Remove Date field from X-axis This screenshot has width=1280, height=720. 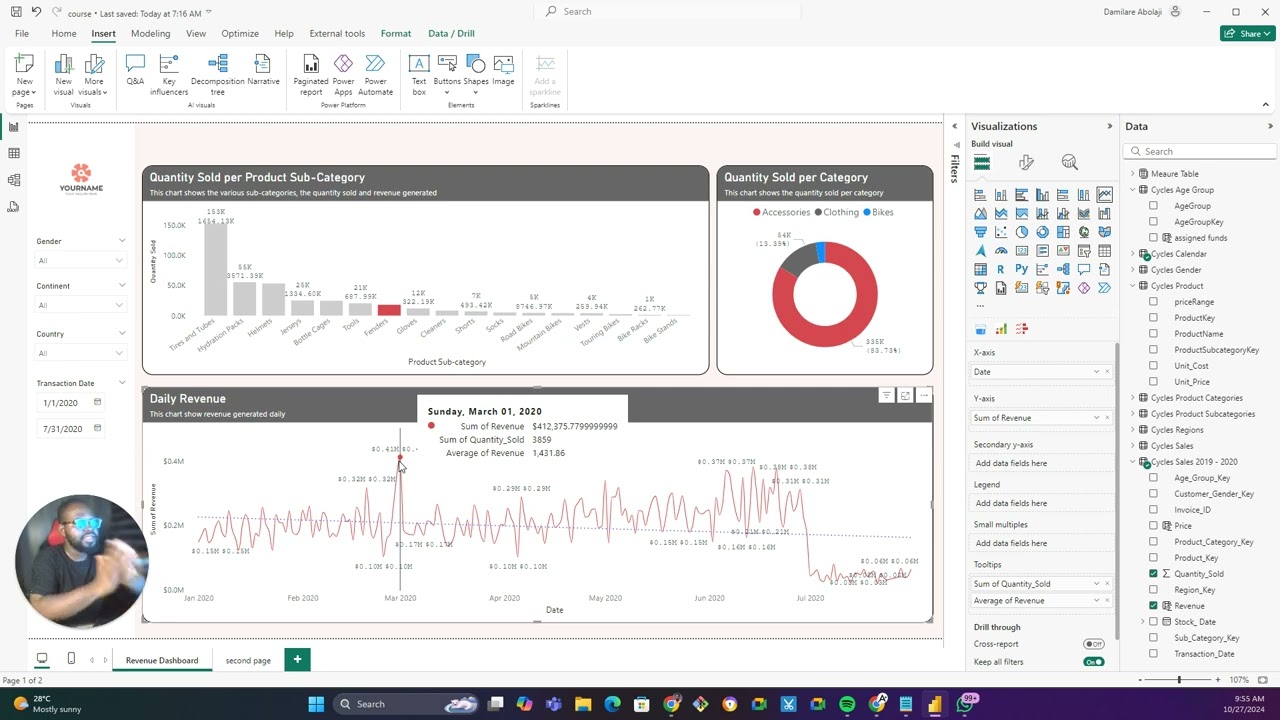pos(1107,372)
